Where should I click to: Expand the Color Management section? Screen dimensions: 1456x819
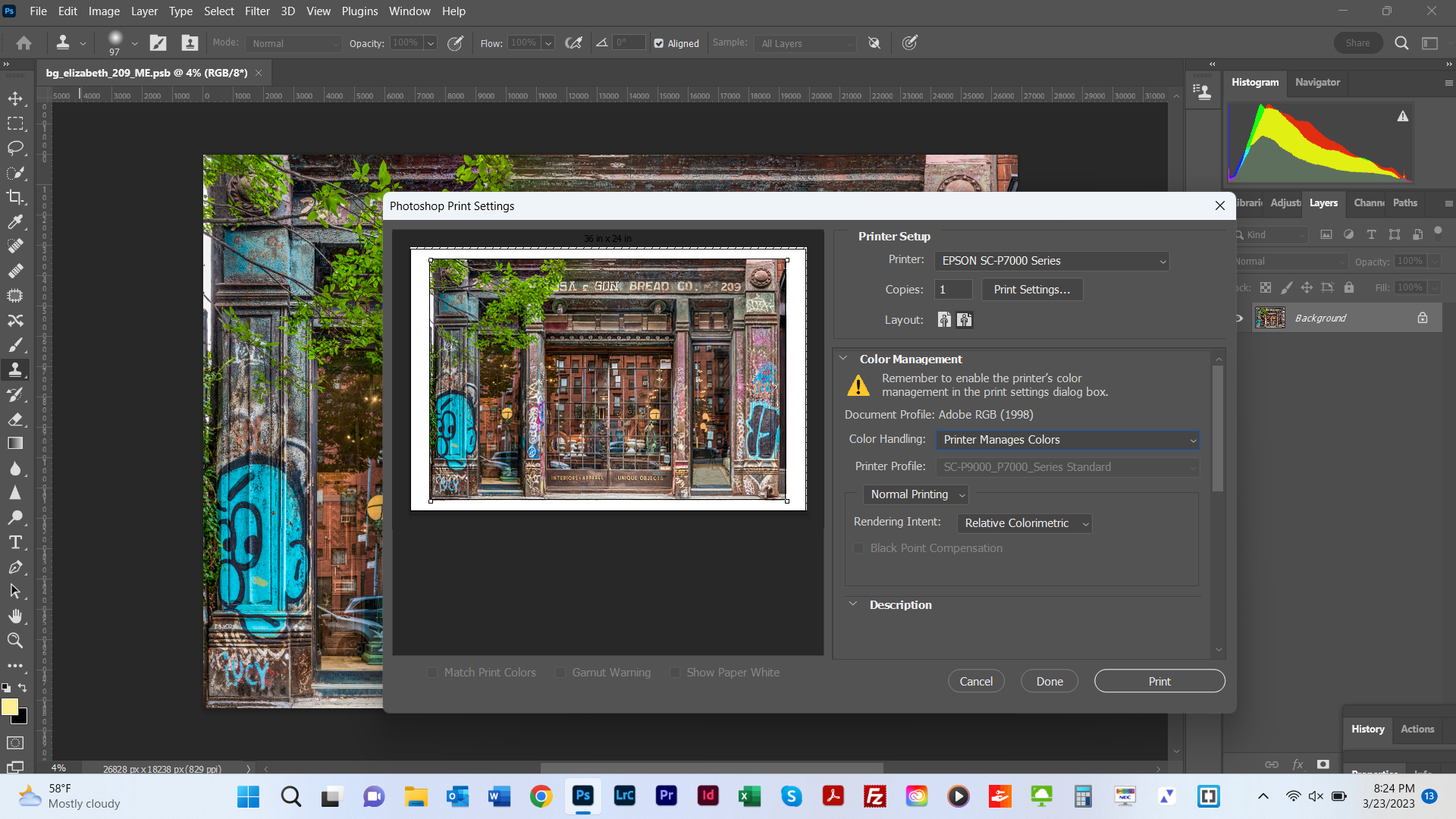tap(851, 358)
